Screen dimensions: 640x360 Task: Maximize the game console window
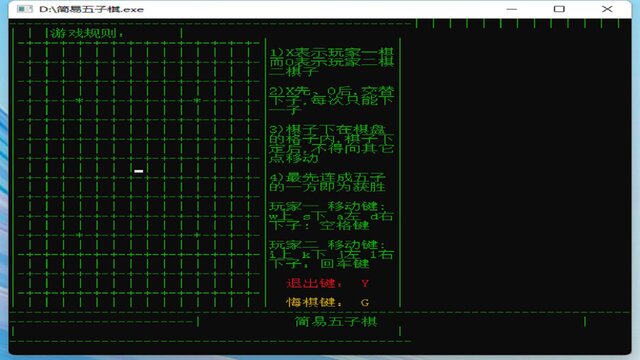(559, 9)
